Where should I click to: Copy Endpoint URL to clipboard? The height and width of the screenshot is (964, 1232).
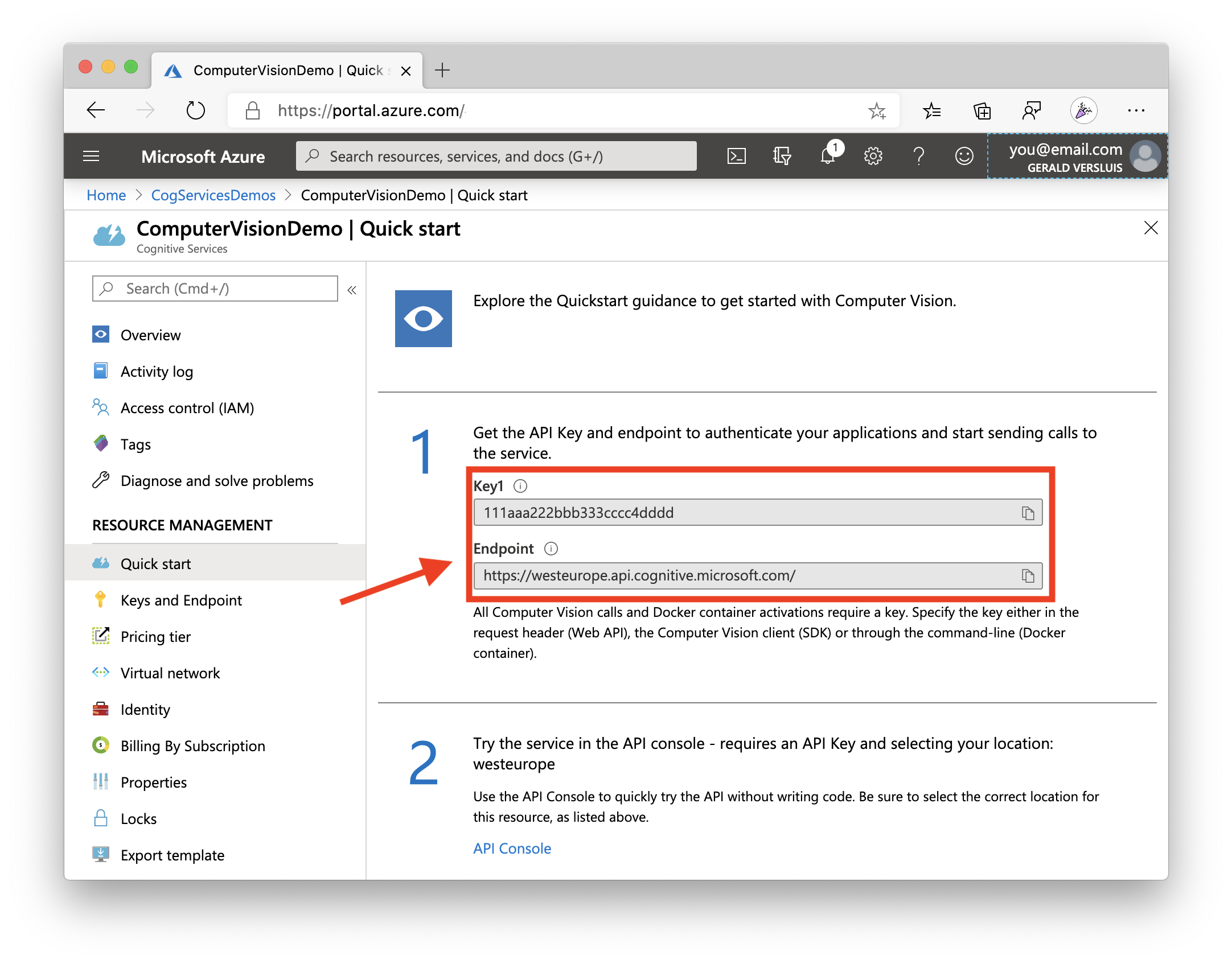coord(1028,576)
